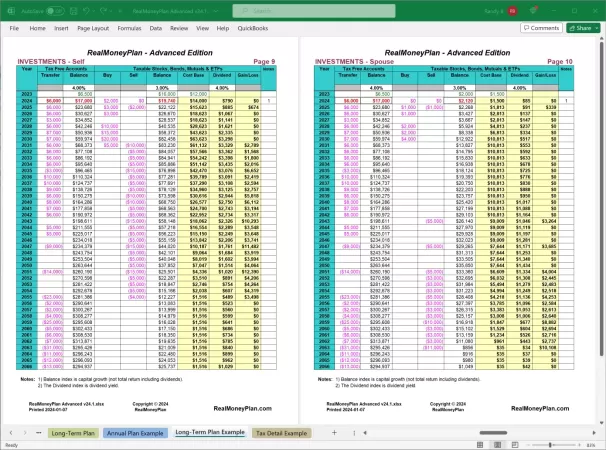Click the Comments button
606x450 pixels.
click(x=539, y=28)
